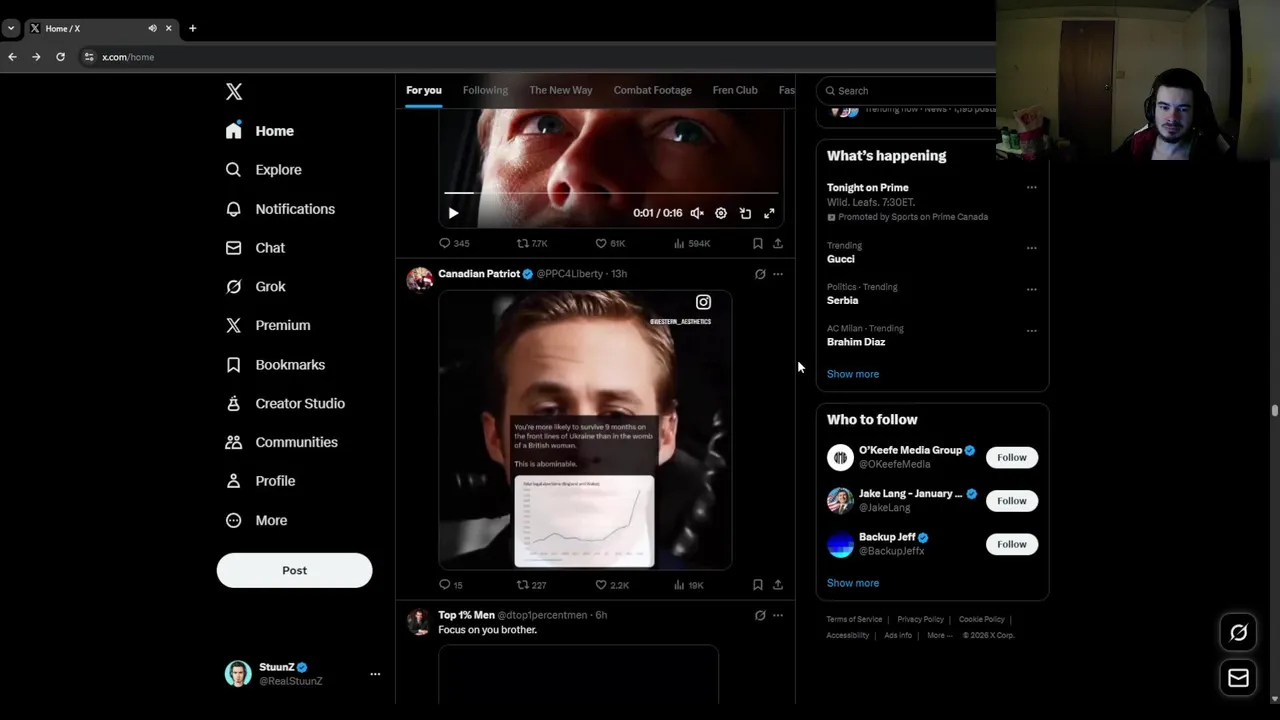1280x720 pixels.
Task: Switch to the Following tab
Action: click(485, 90)
